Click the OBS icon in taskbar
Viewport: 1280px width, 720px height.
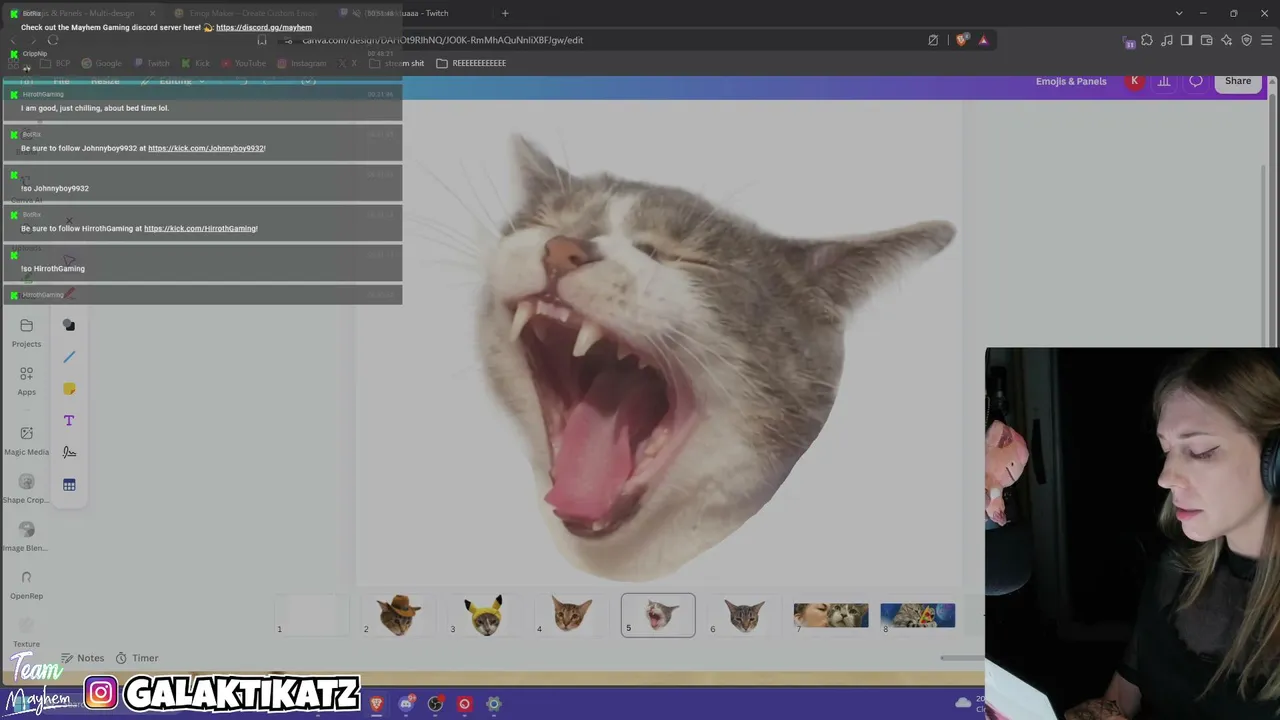pos(435,704)
